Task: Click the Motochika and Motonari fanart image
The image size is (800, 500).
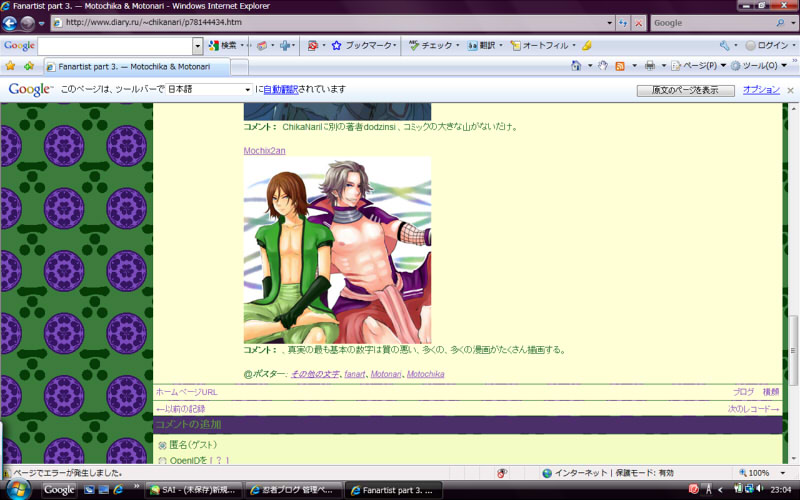Action: pyautogui.click(x=337, y=249)
